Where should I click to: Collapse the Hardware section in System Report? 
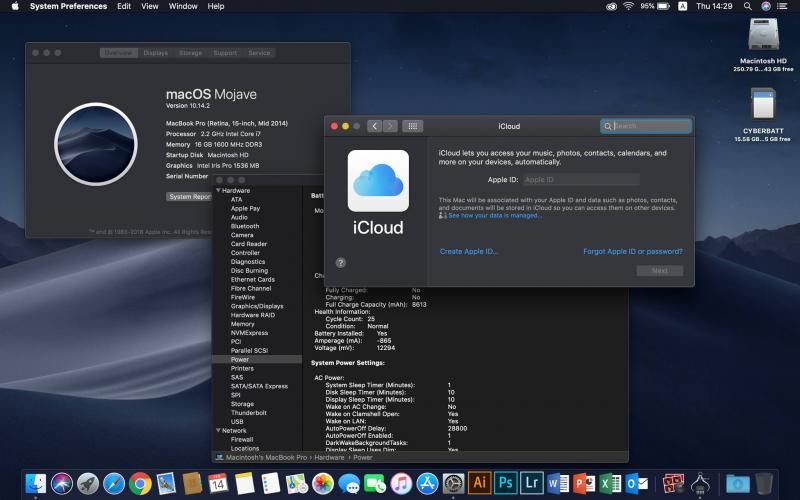coord(218,190)
